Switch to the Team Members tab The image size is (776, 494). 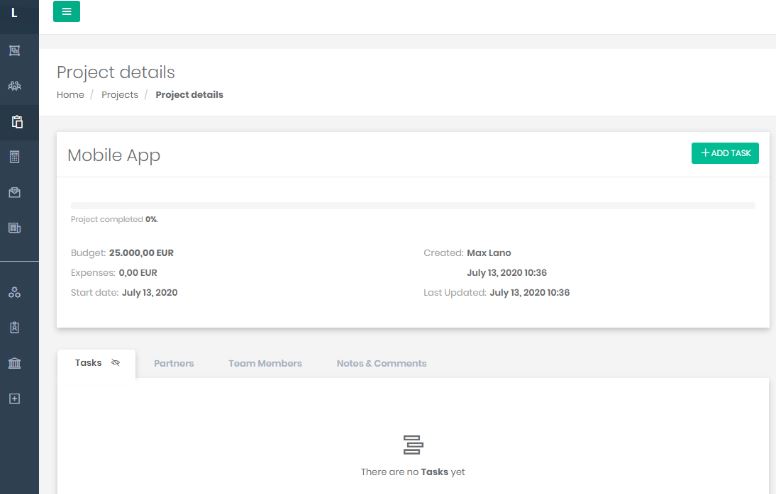pyautogui.click(x=265, y=363)
